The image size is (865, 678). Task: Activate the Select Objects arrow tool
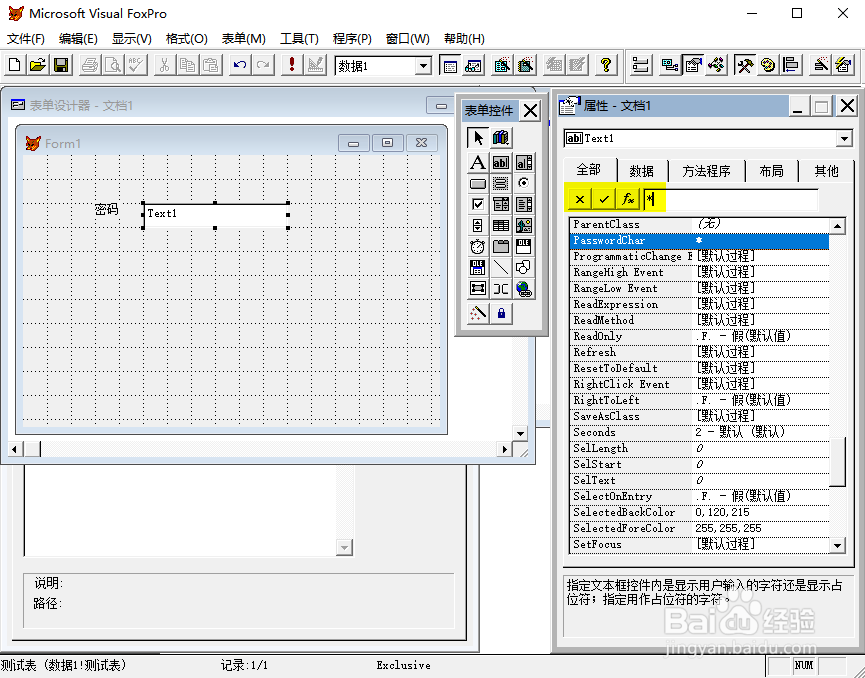pyautogui.click(x=478, y=138)
